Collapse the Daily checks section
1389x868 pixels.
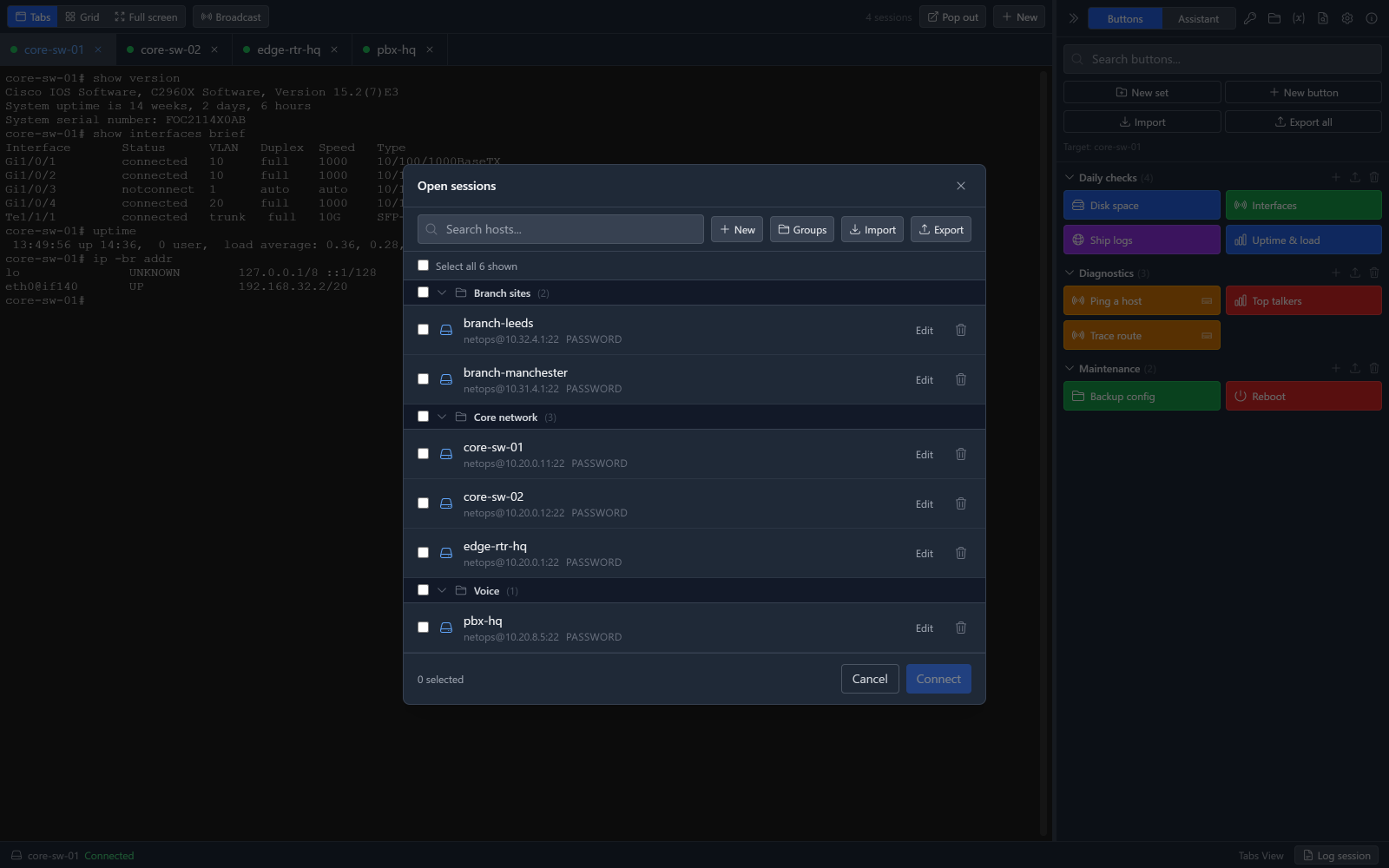coord(1070,177)
